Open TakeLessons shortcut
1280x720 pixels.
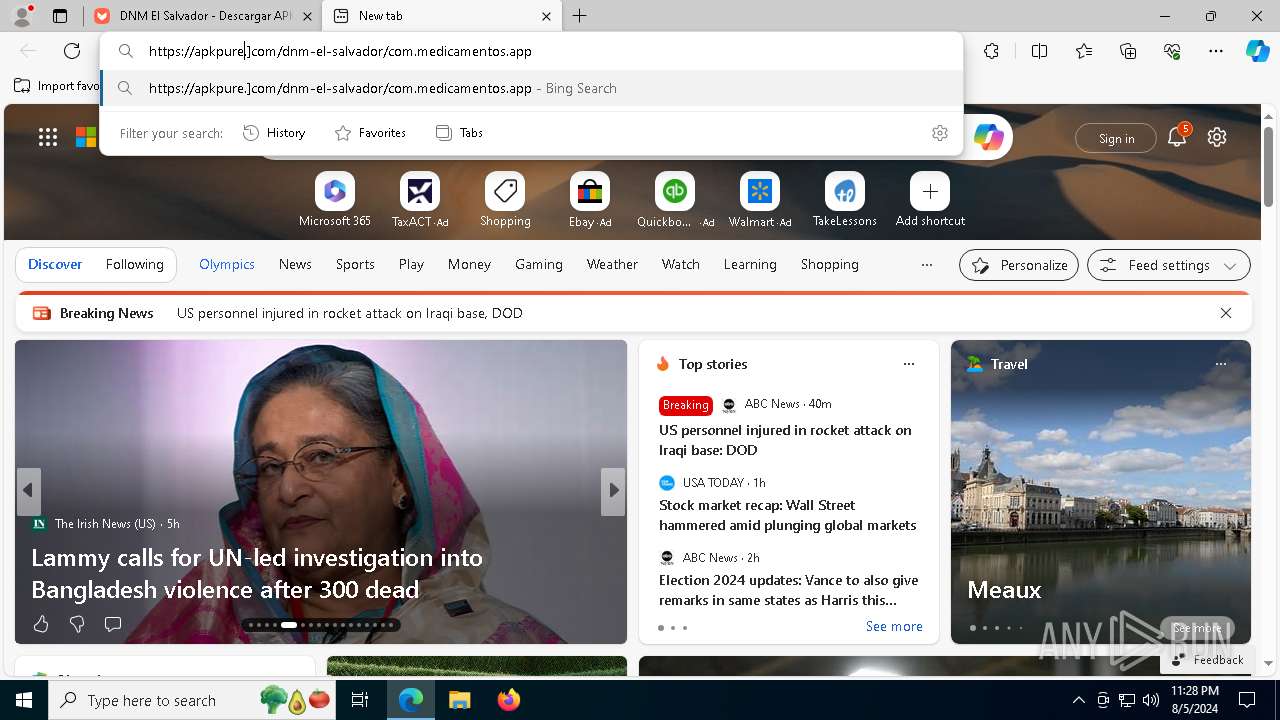(x=845, y=200)
